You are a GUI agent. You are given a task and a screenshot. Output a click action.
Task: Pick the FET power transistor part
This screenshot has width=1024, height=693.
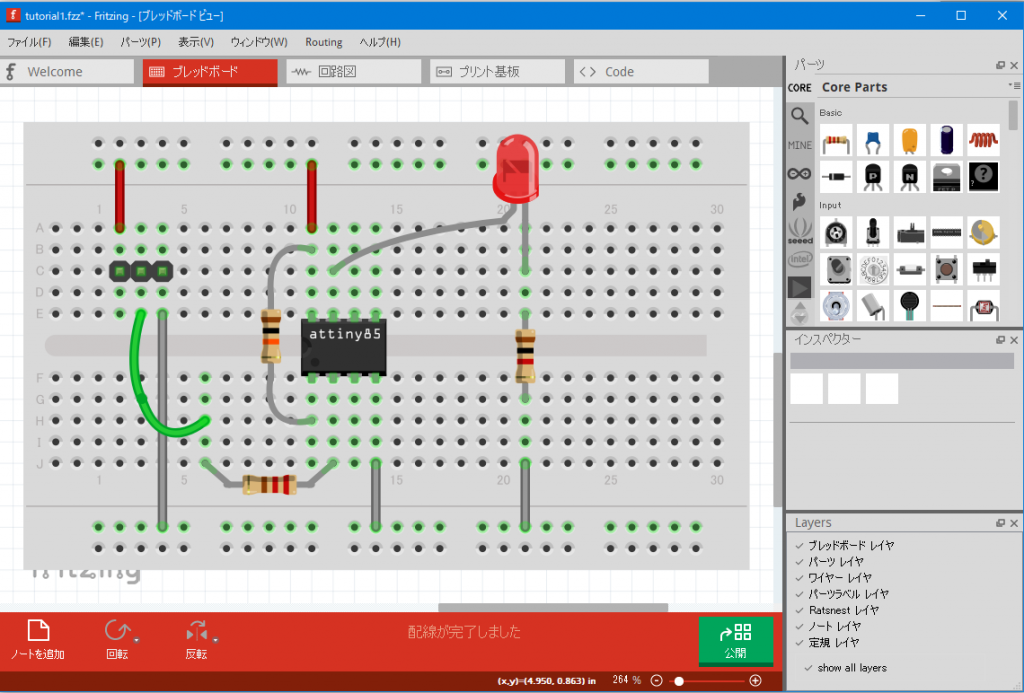947,176
